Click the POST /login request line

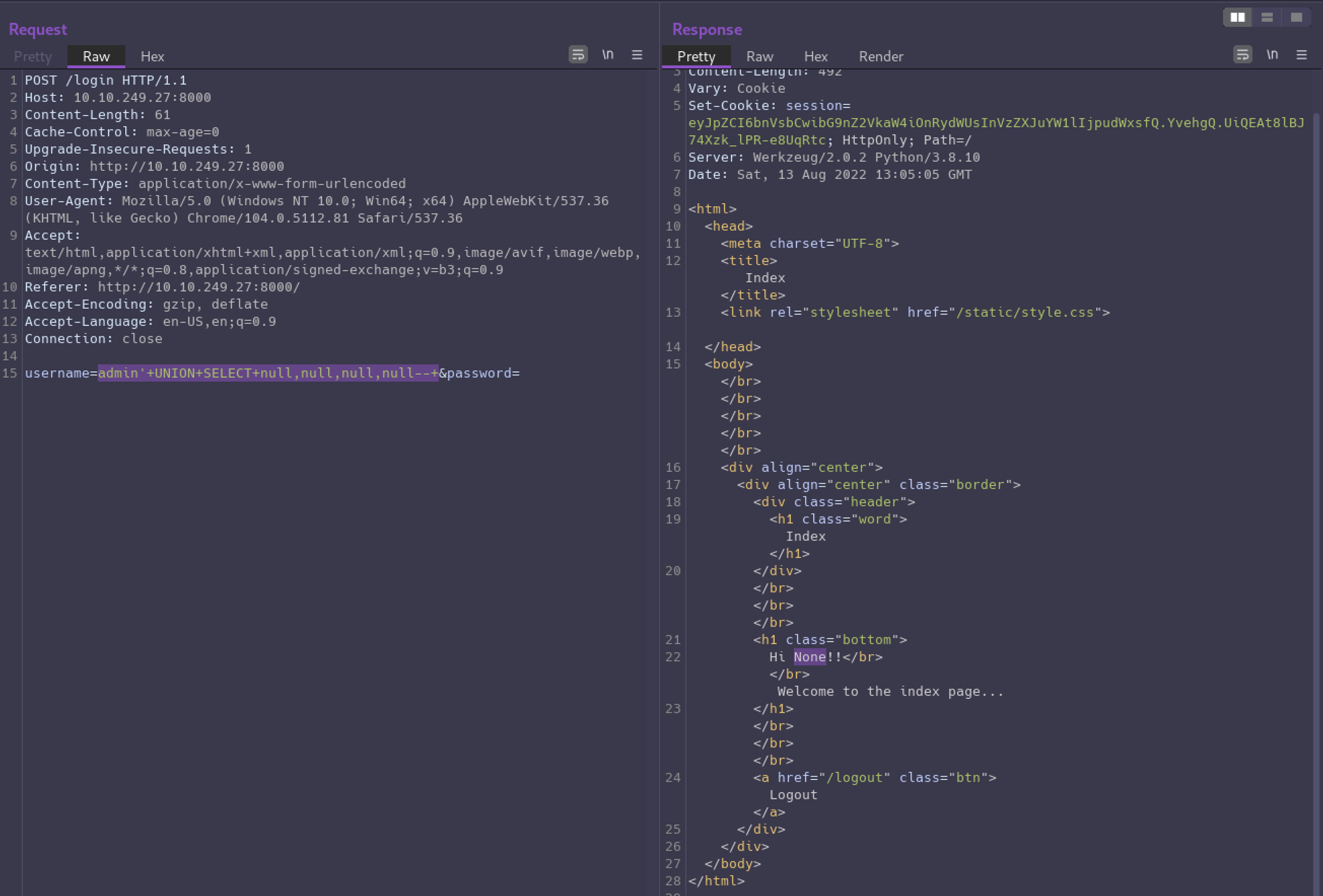[x=106, y=80]
